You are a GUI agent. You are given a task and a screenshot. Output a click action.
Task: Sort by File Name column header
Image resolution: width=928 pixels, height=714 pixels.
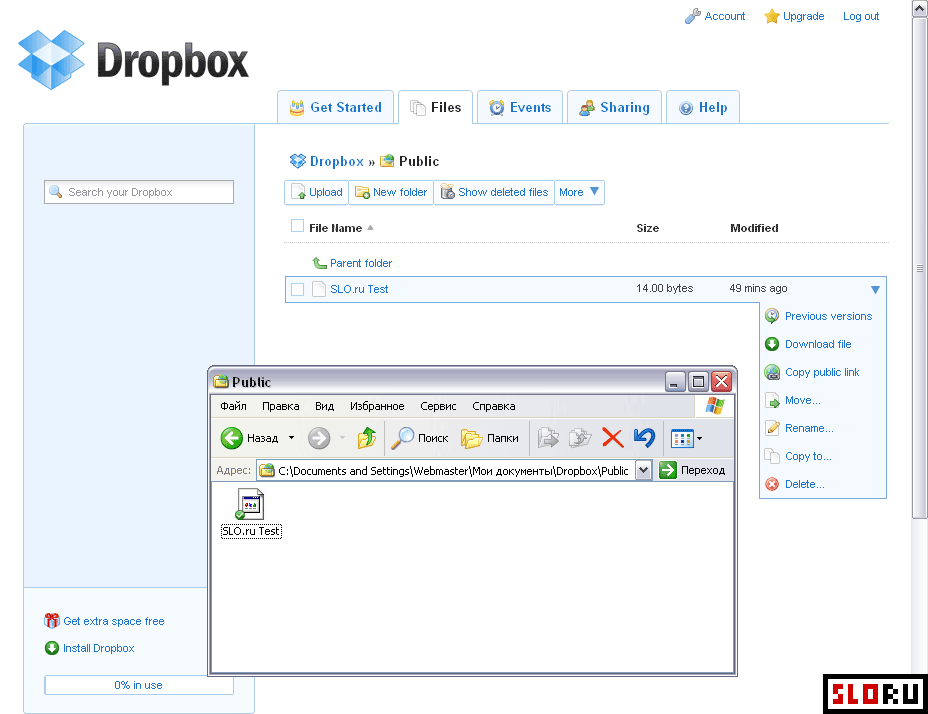(x=336, y=228)
